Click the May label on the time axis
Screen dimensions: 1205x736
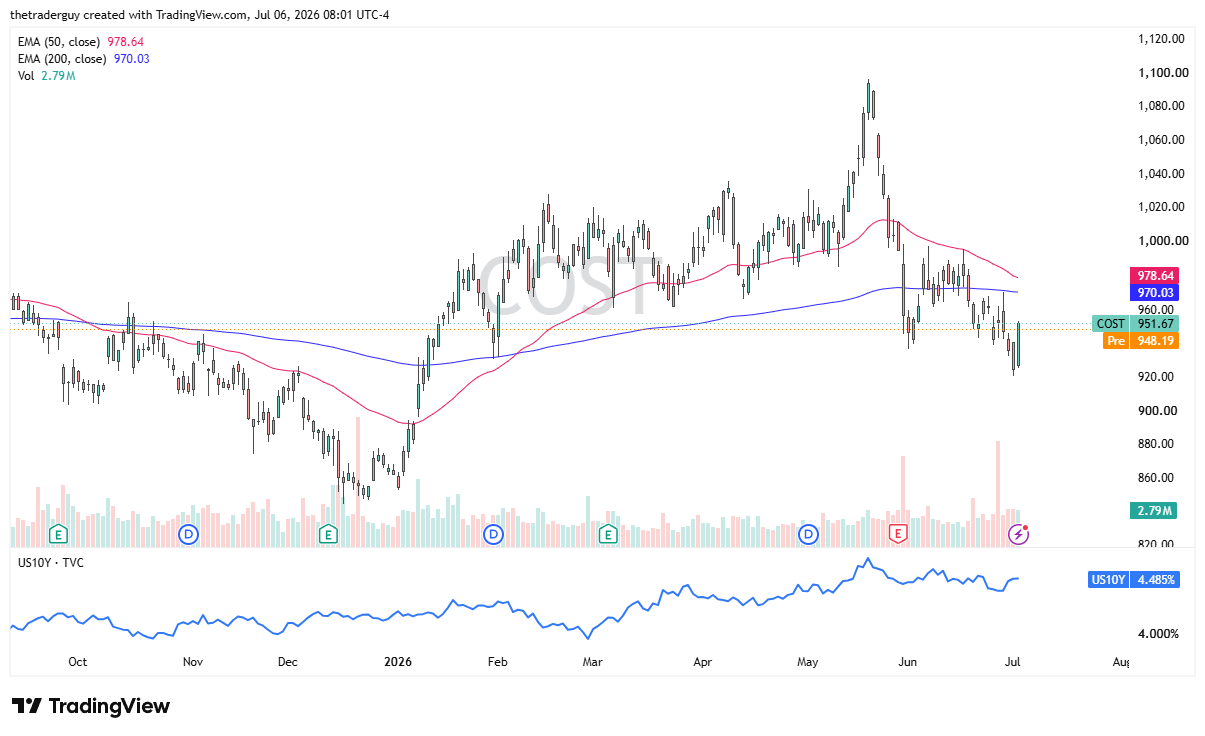pos(808,662)
